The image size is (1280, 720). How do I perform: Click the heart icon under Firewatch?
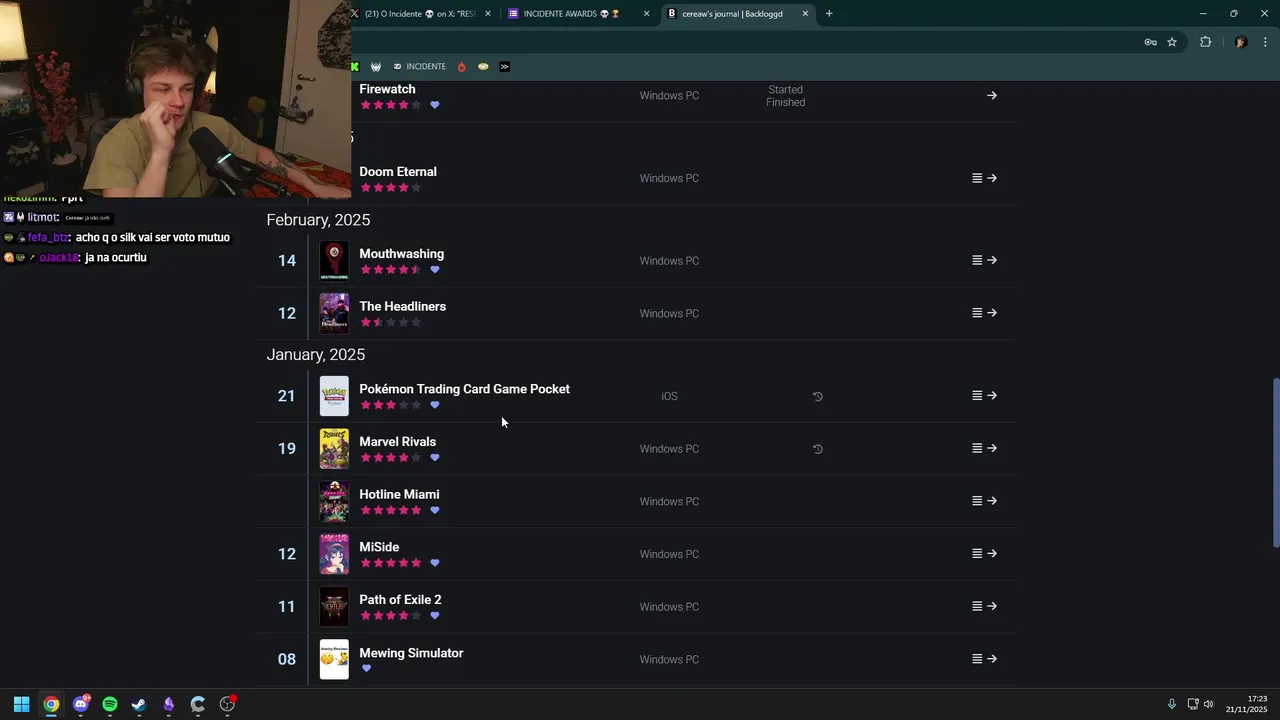coord(435,105)
